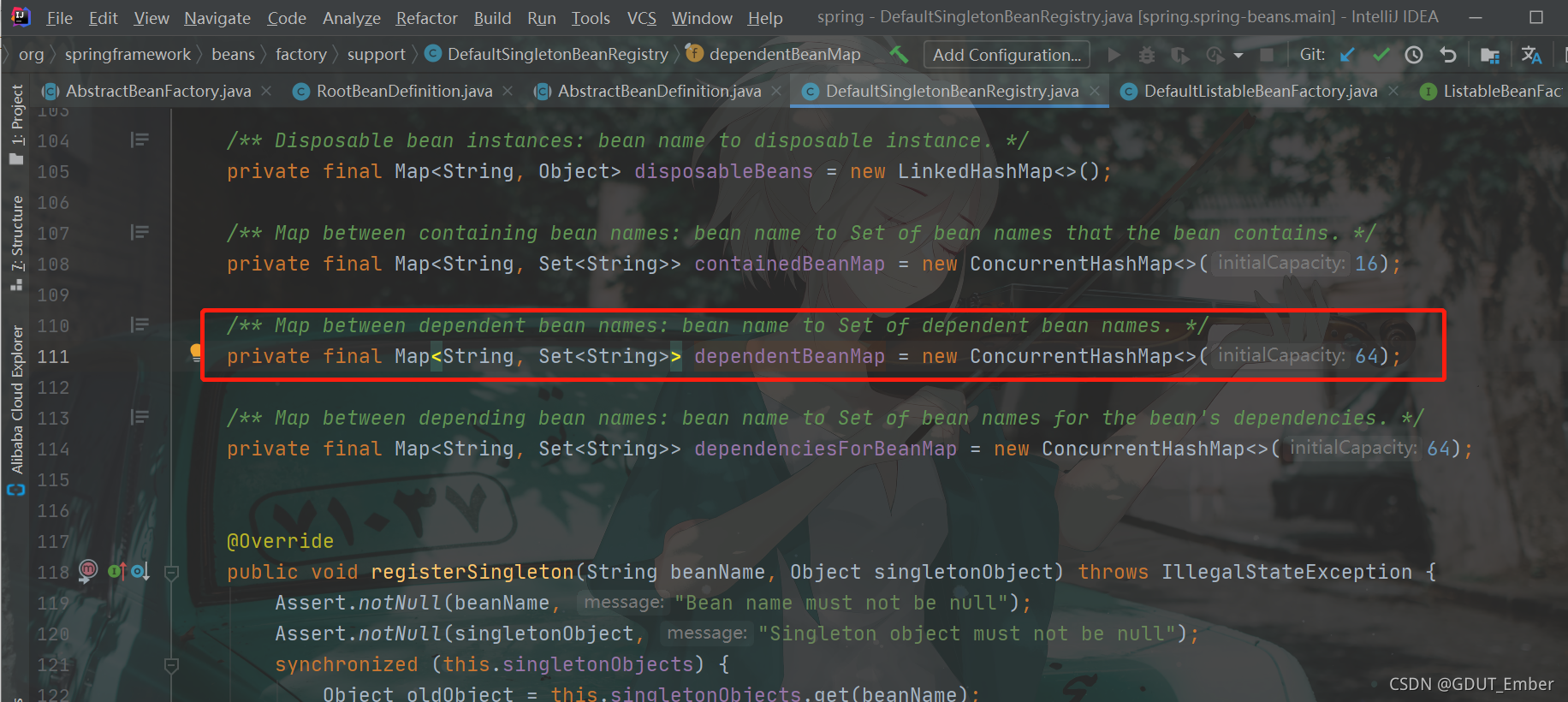The width and height of the screenshot is (1568, 702).
Task: Click dependentBeanMap field breadcrumb
Action: coord(774,55)
